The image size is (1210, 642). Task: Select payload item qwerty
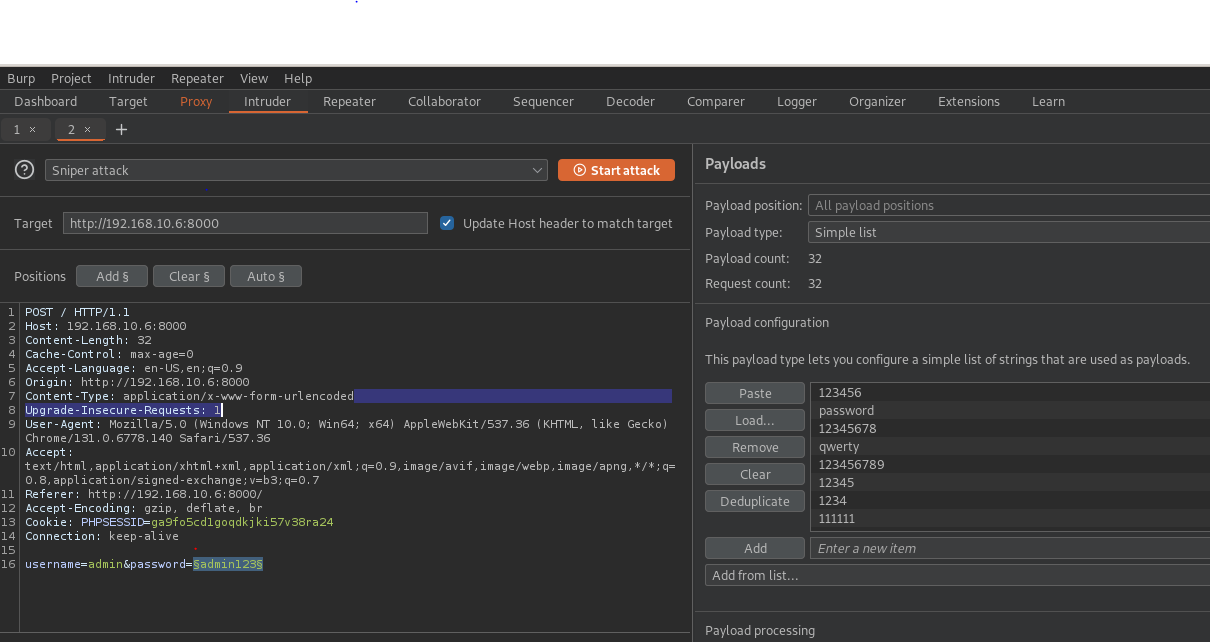(x=1010, y=447)
